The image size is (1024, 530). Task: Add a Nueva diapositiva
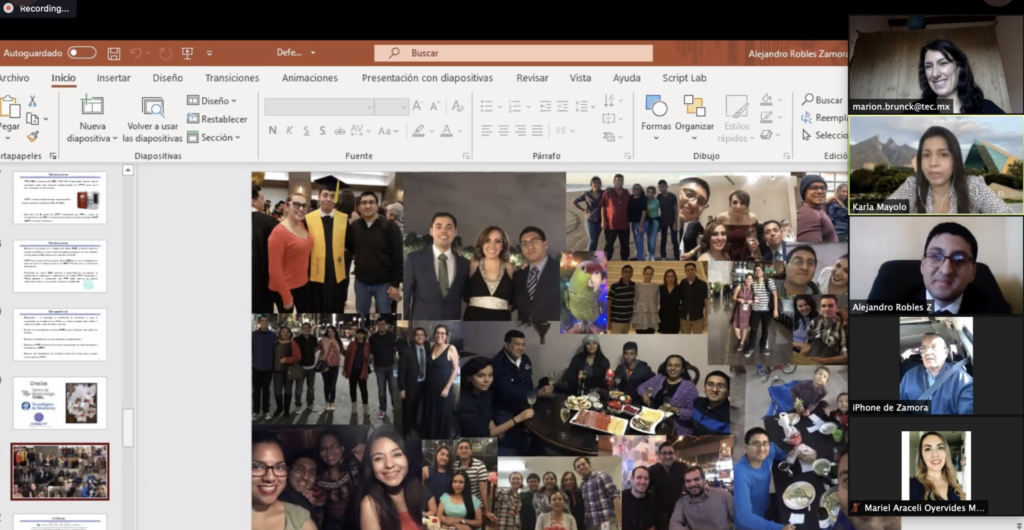click(x=92, y=119)
